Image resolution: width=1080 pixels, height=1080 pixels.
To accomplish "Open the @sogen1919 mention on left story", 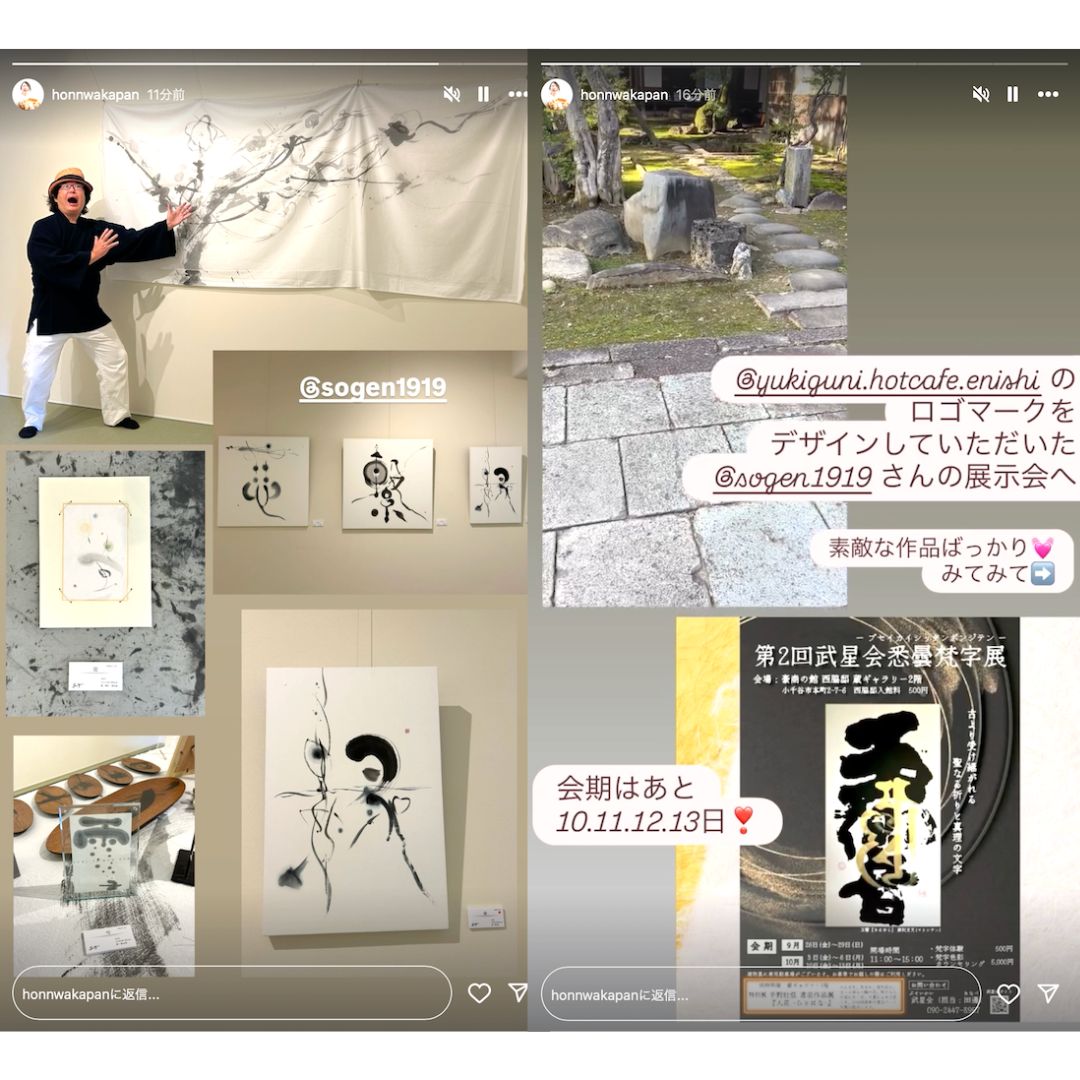I will pos(372,388).
